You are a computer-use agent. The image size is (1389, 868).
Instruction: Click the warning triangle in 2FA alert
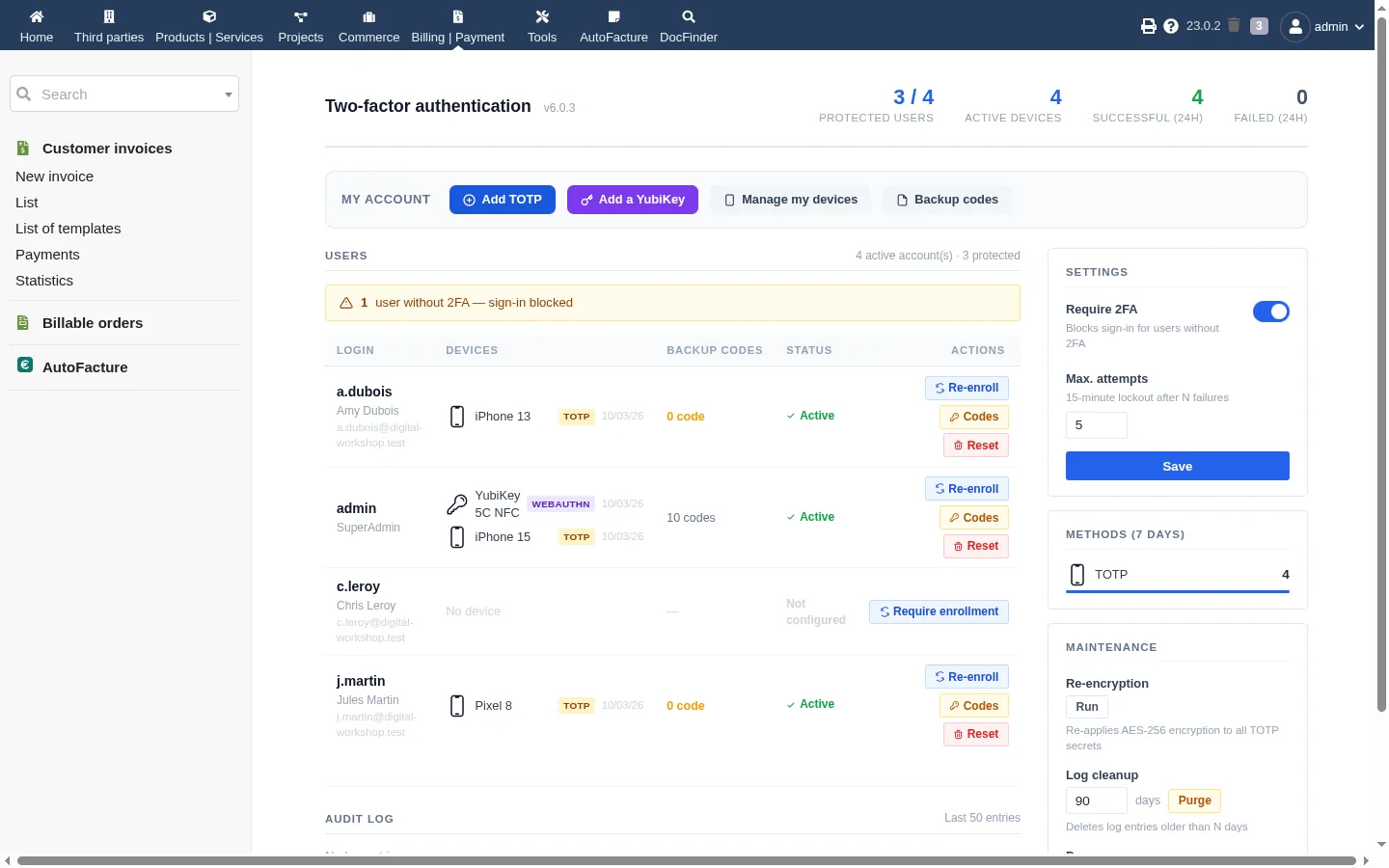click(x=346, y=303)
